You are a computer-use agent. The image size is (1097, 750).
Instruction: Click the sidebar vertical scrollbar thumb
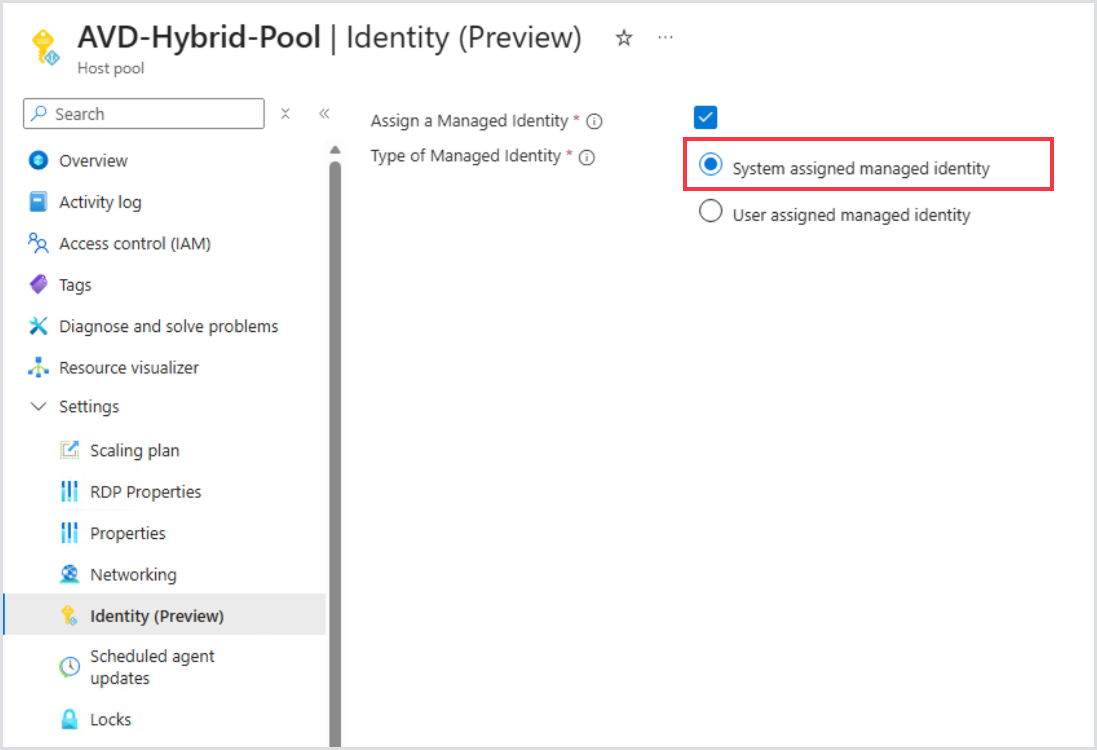(335, 453)
